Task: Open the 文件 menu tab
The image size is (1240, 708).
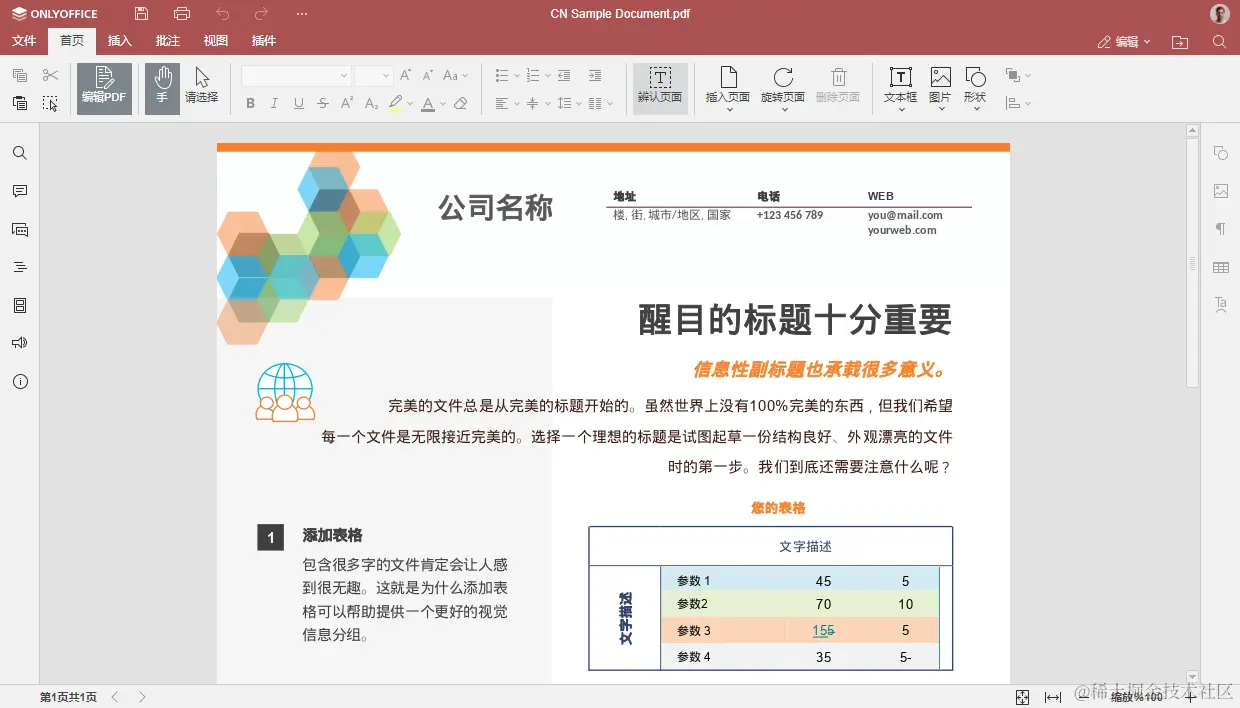Action: point(23,41)
